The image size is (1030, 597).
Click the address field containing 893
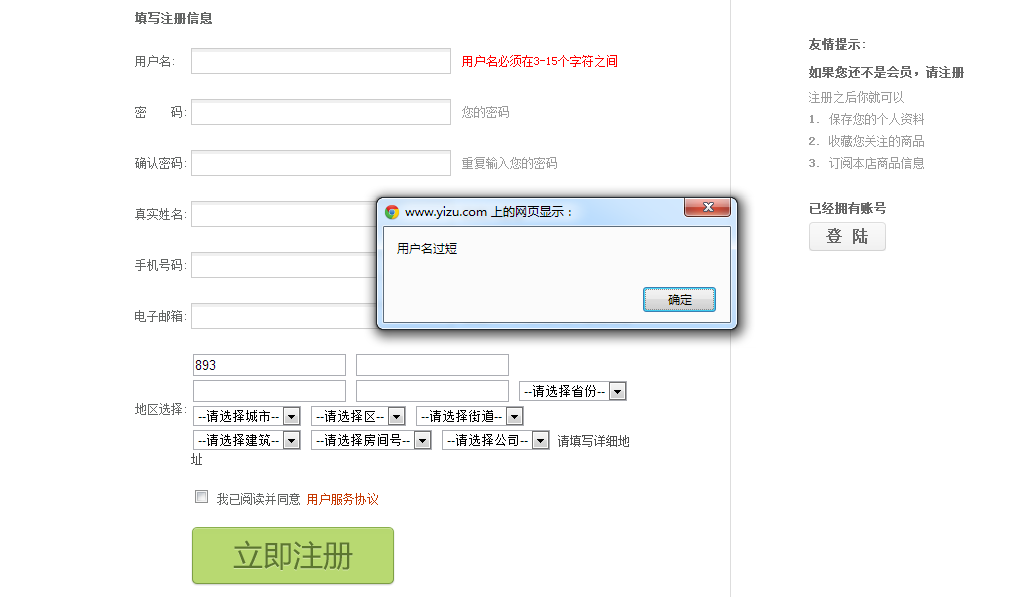269,365
